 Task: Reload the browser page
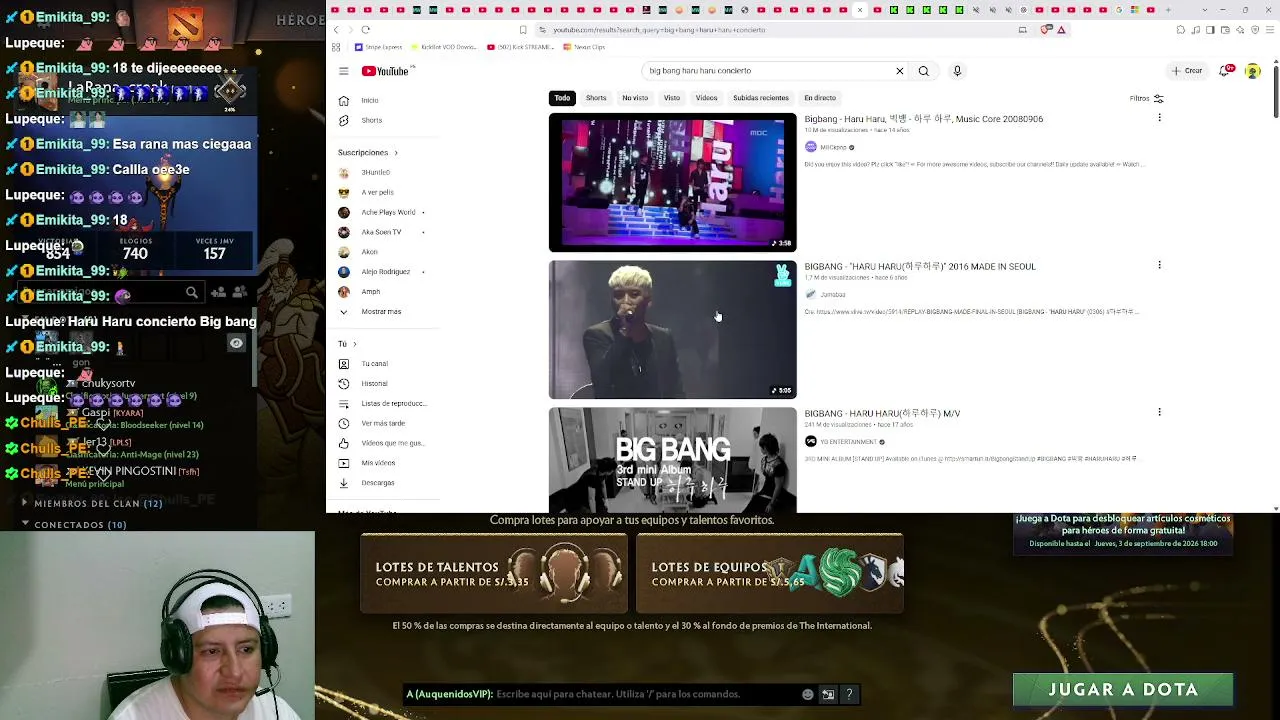(x=366, y=30)
